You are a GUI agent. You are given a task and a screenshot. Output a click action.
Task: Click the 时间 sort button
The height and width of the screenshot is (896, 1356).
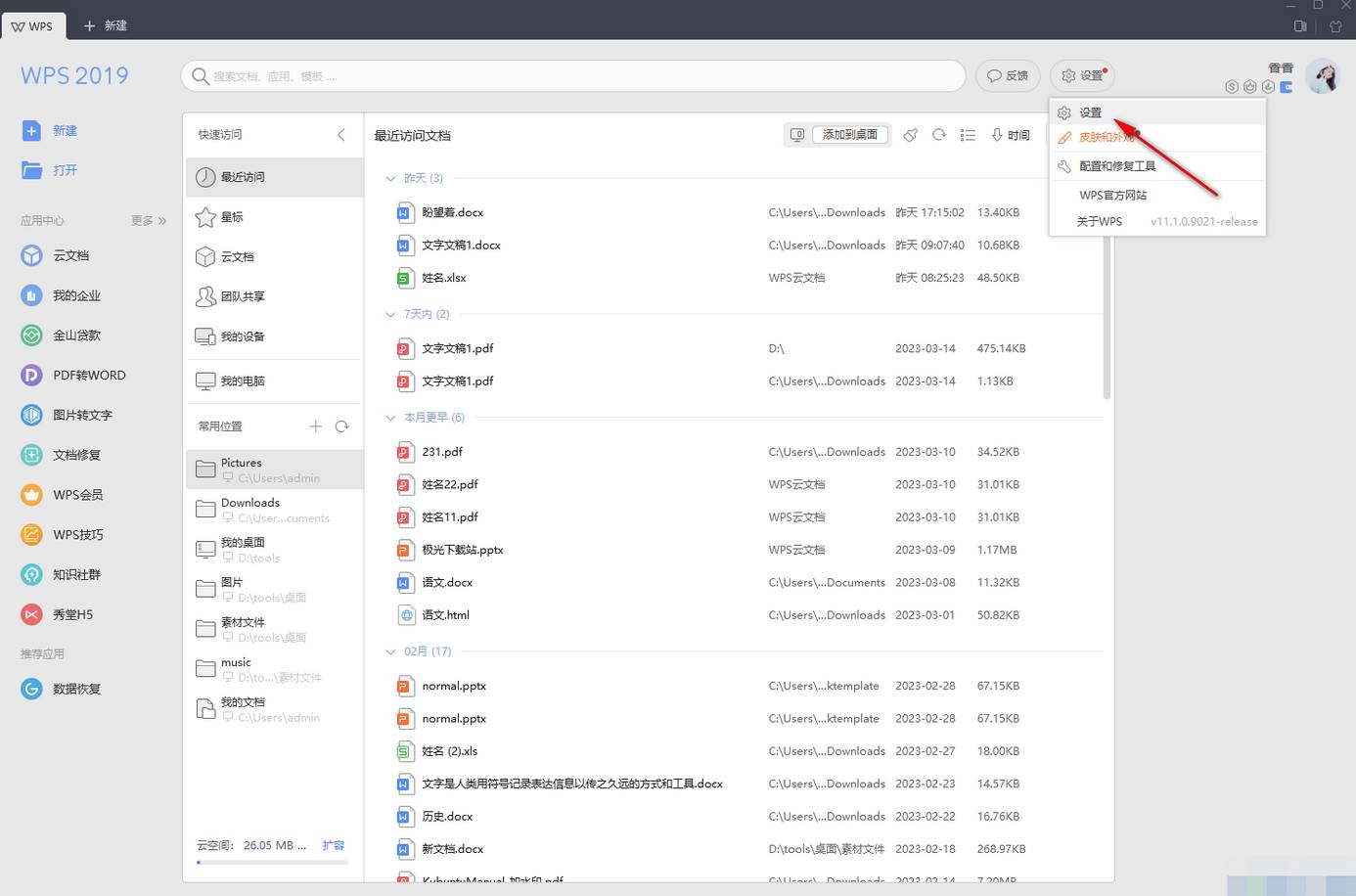1011,135
